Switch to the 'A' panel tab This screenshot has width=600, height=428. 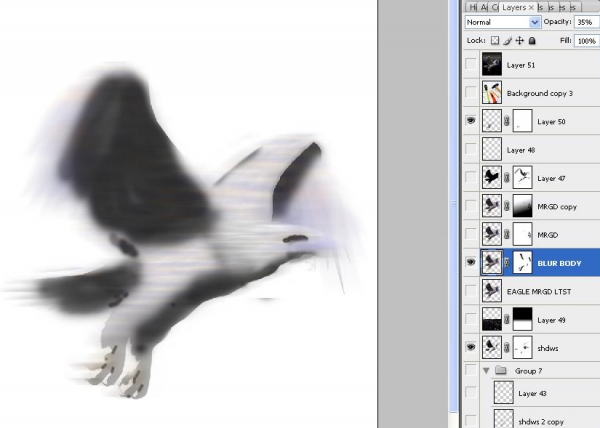pos(484,7)
